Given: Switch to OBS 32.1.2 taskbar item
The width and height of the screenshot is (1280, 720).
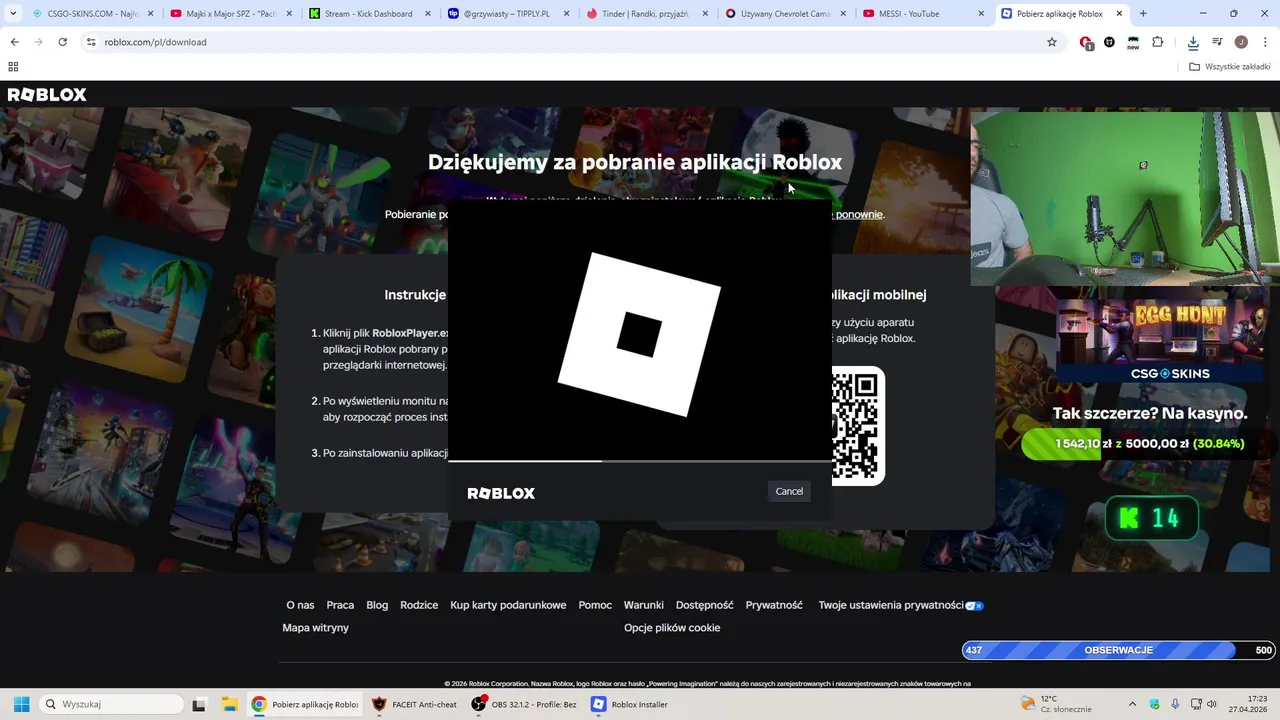Looking at the screenshot, I should [526, 704].
